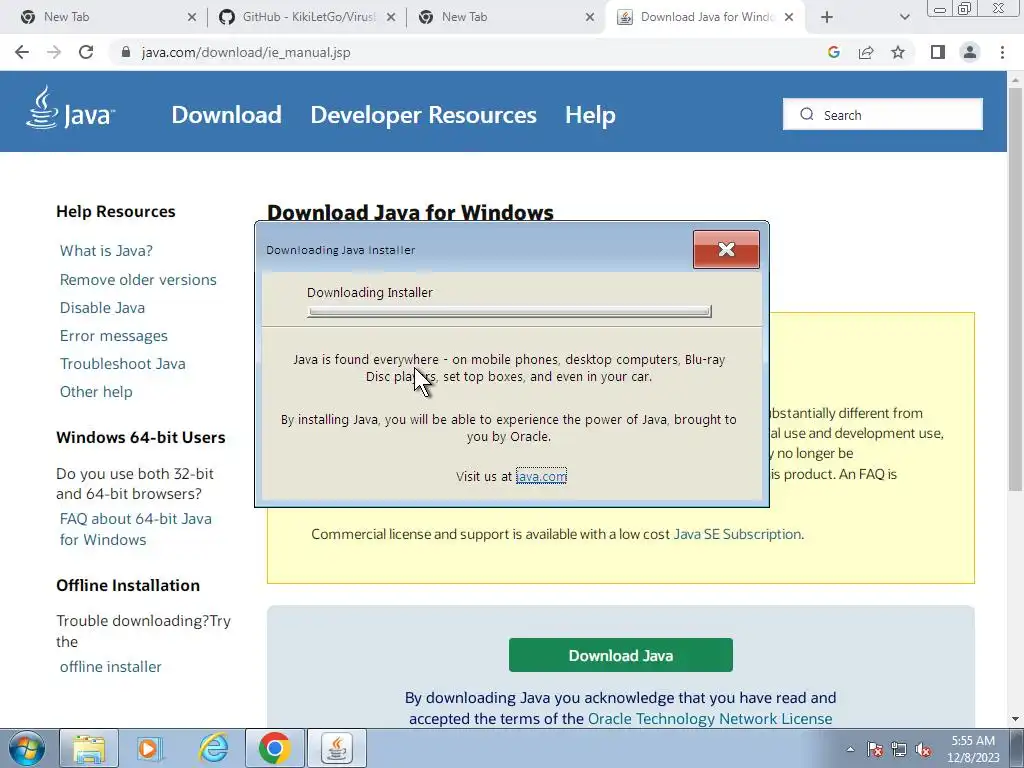Switch to the first New Tab
Image resolution: width=1024 pixels, height=768 pixels.
[106, 17]
